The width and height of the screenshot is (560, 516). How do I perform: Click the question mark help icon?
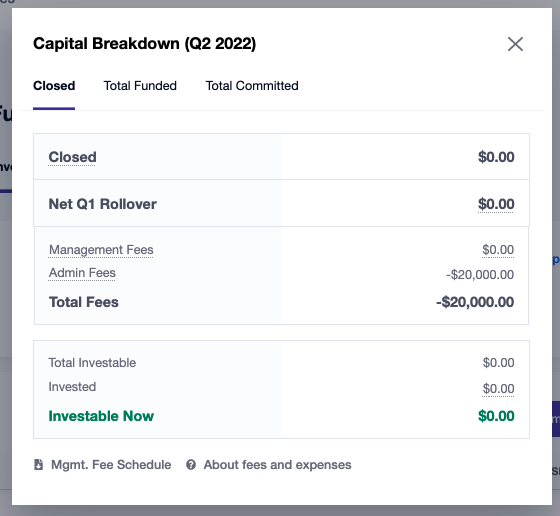pos(191,465)
